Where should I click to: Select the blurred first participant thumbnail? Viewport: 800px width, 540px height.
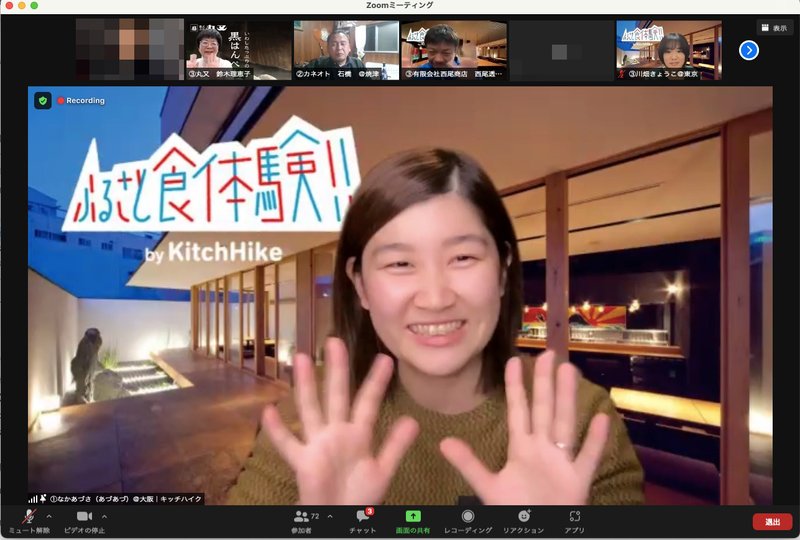click(x=130, y=50)
